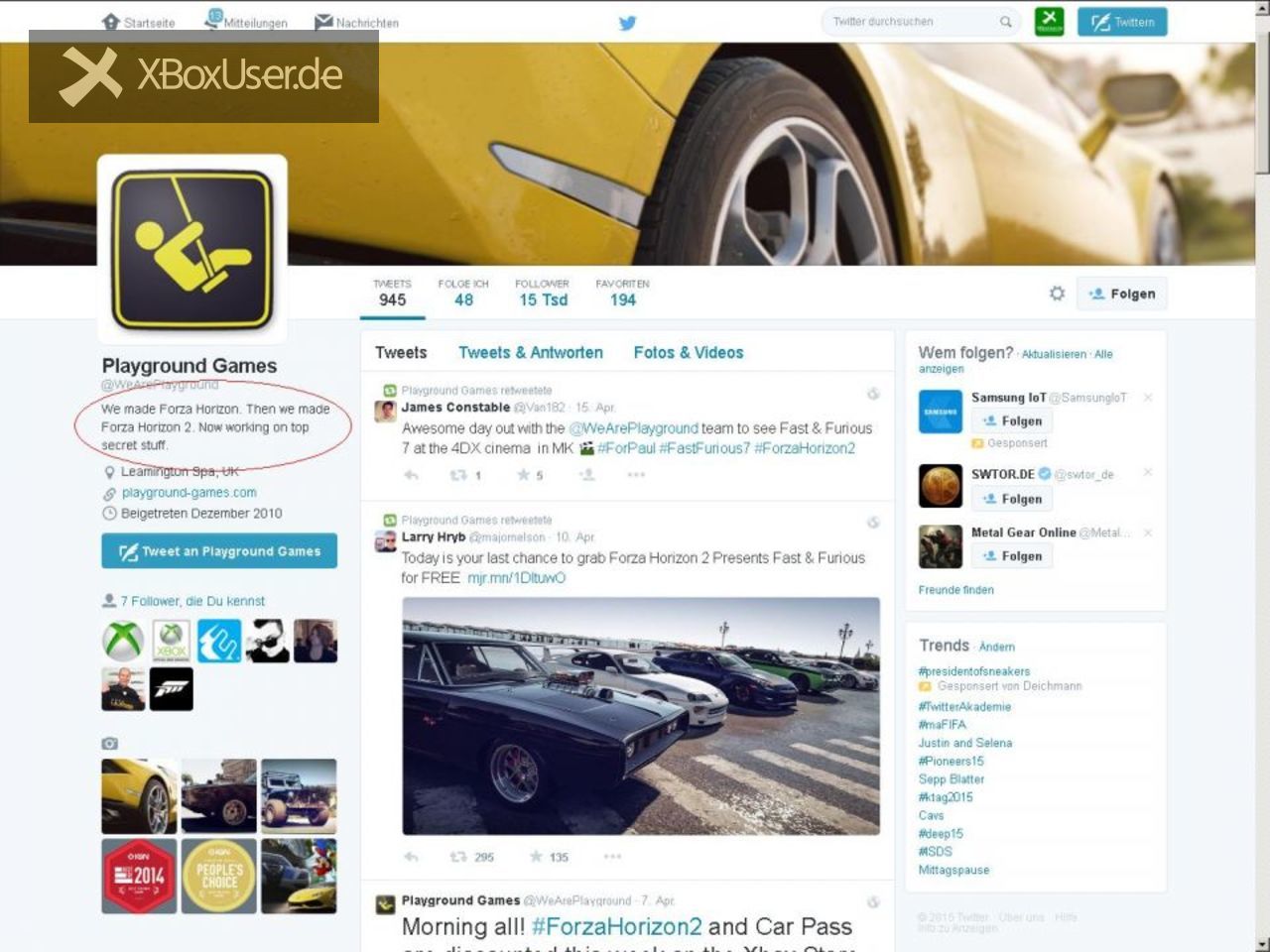
Task: Open #presidentofsneakers trend
Action: (x=973, y=671)
